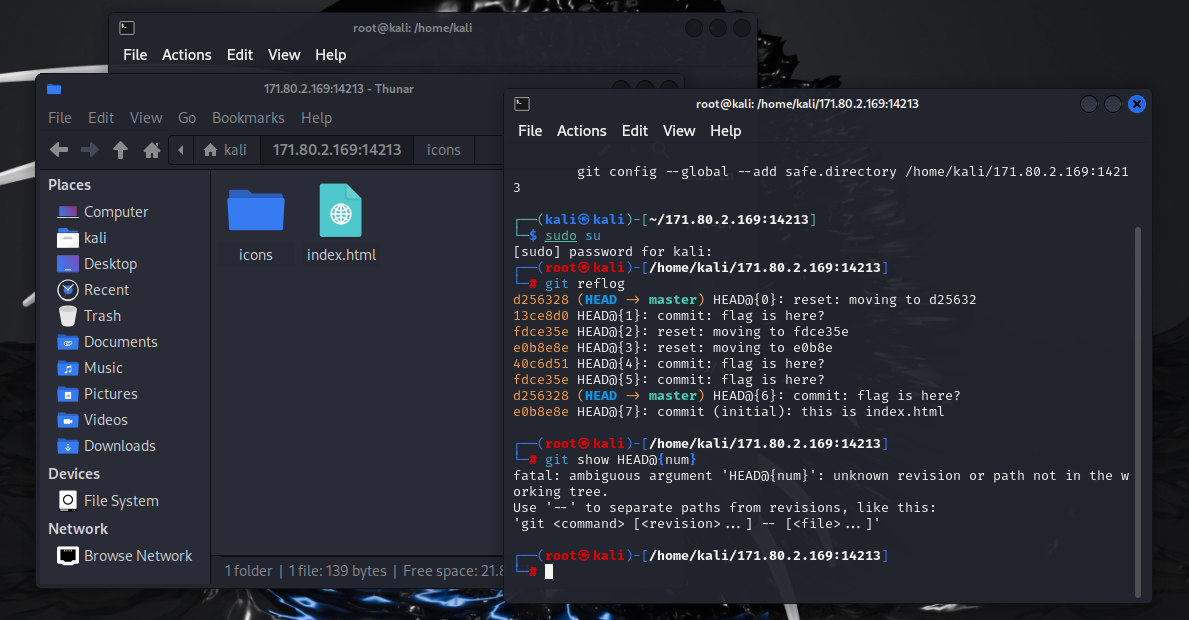Image resolution: width=1189 pixels, height=620 pixels.
Task: Open the Bookmarks menu in Thunar
Action: pyautogui.click(x=248, y=117)
